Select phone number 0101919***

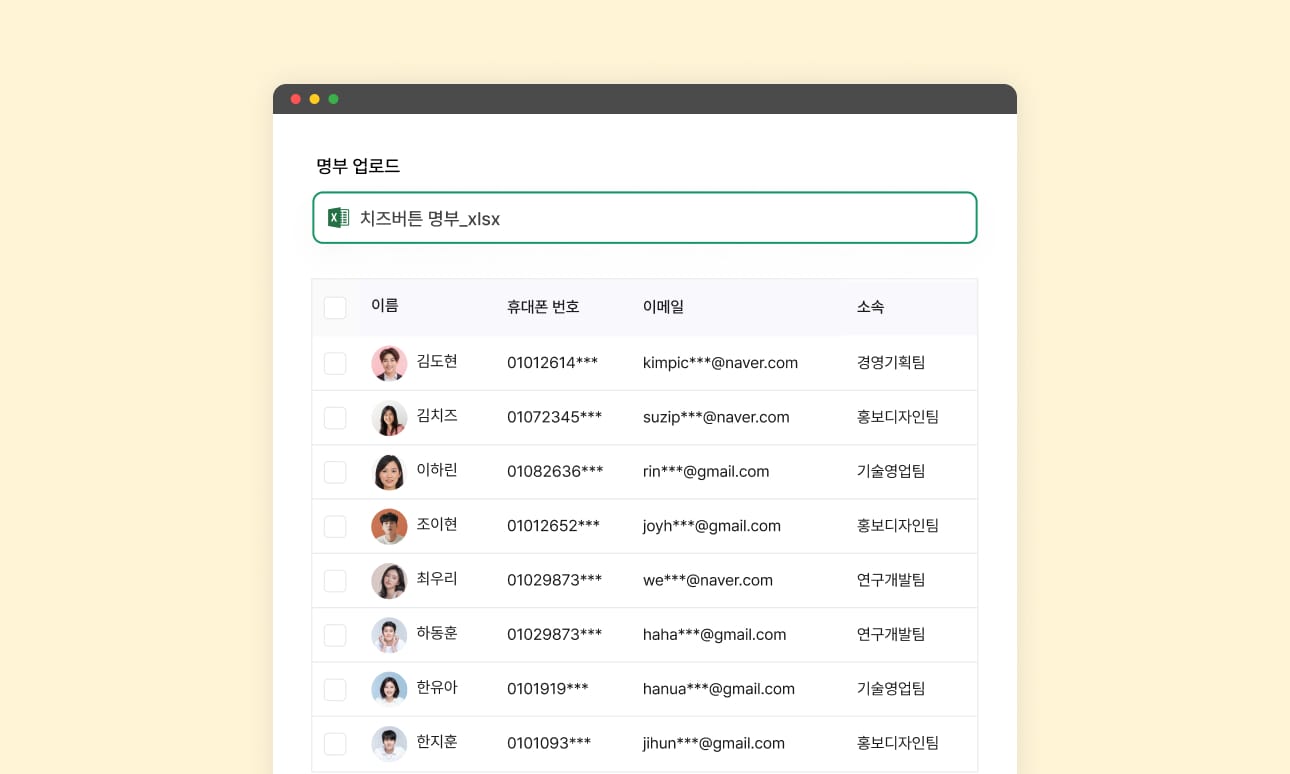pos(547,689)
